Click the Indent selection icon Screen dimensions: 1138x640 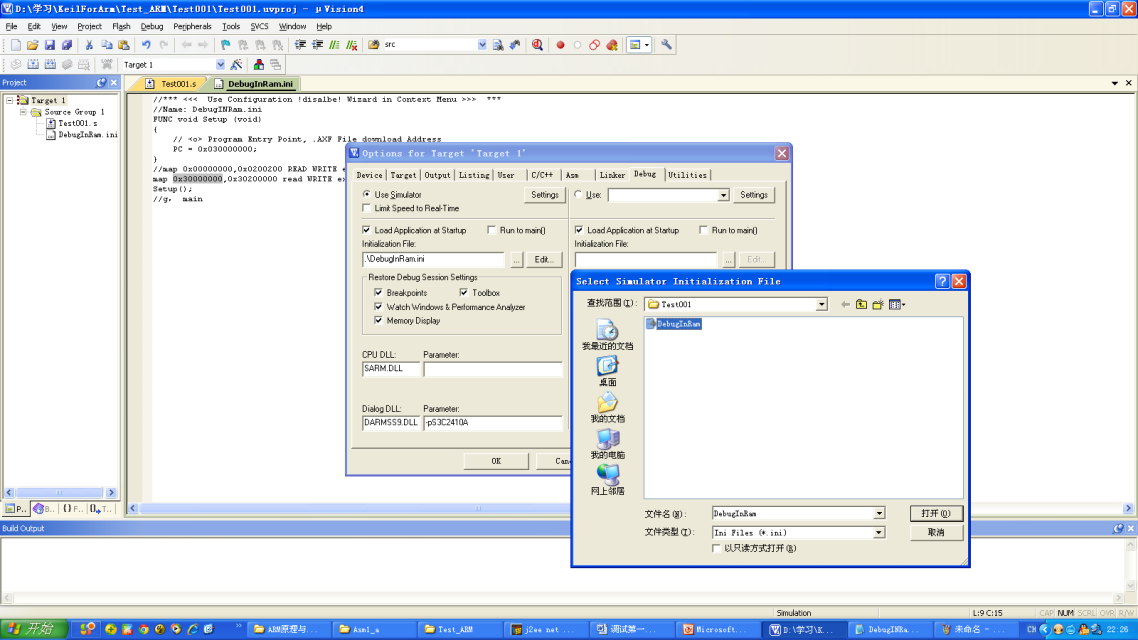300,45
